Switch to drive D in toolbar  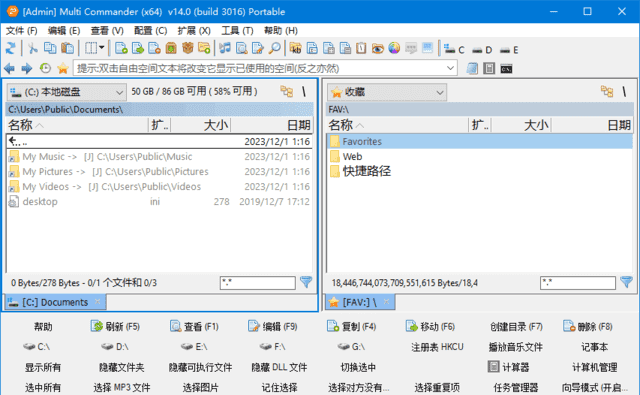(482, 50)
